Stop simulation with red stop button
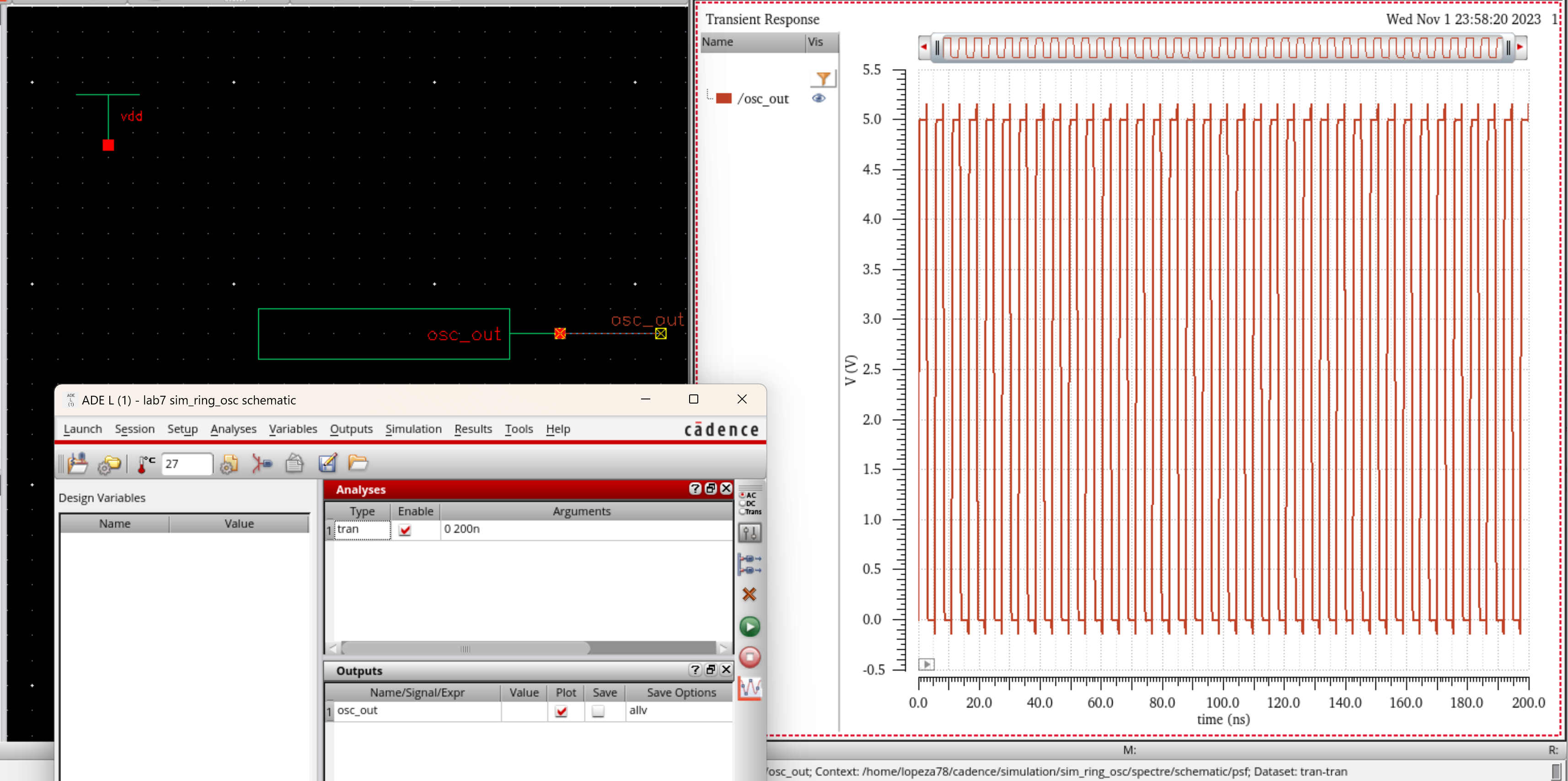This screenshot has height=781, width=1568. pyautogui.click(x=749, y=657)
